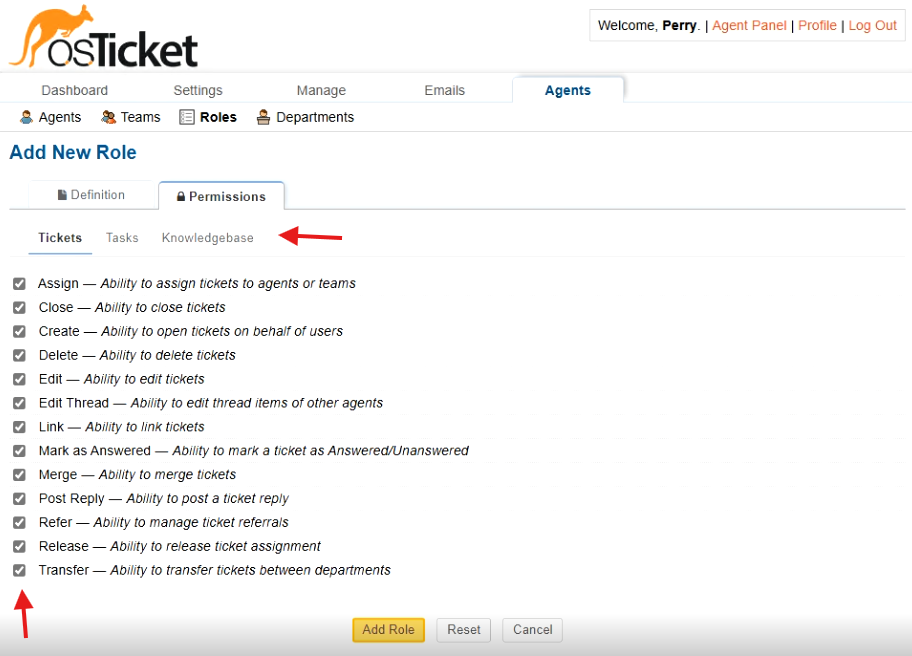The height and width of the screenshot is (656, 912).
Task: Uncheck the Assign permission checkbox
Action: pos(19,284)
